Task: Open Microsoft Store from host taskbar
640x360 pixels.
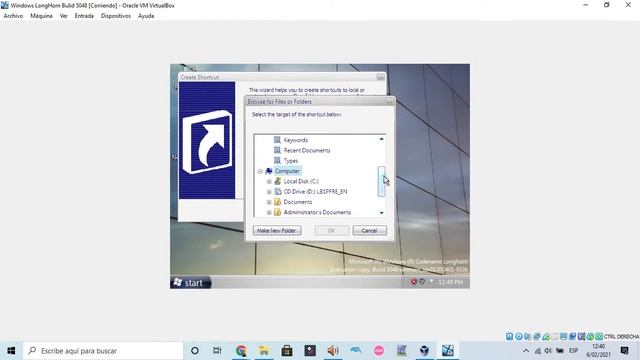Action: click(287, 351)
